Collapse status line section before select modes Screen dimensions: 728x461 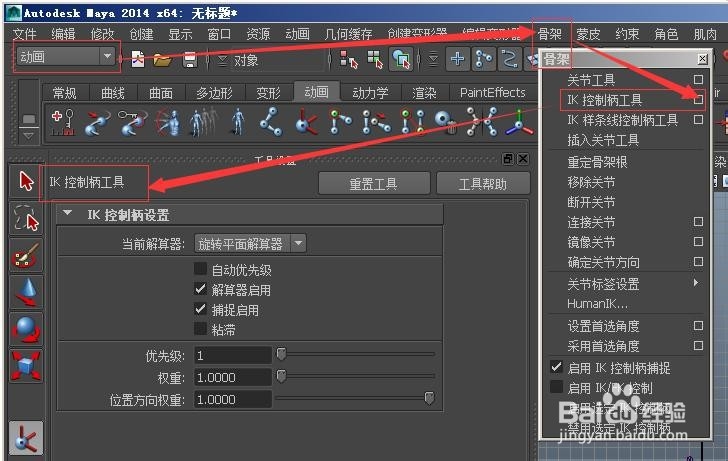tap(330, 60)
